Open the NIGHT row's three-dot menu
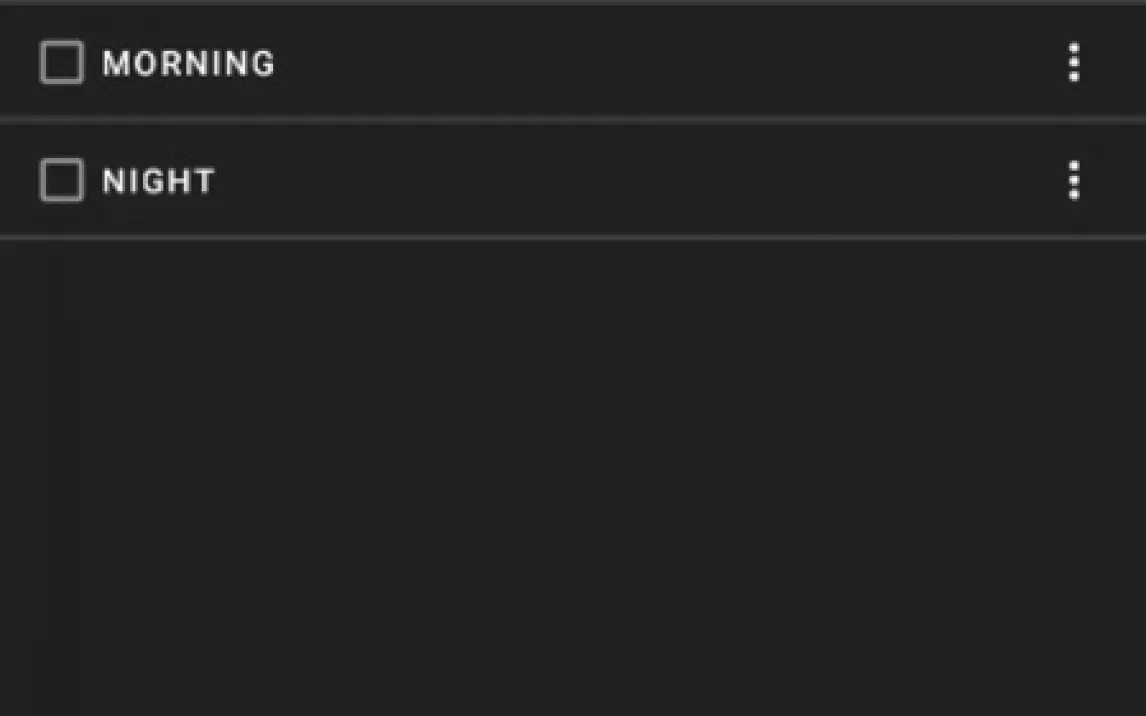Screen dimensions: 1146x716 click(1073, 181)
